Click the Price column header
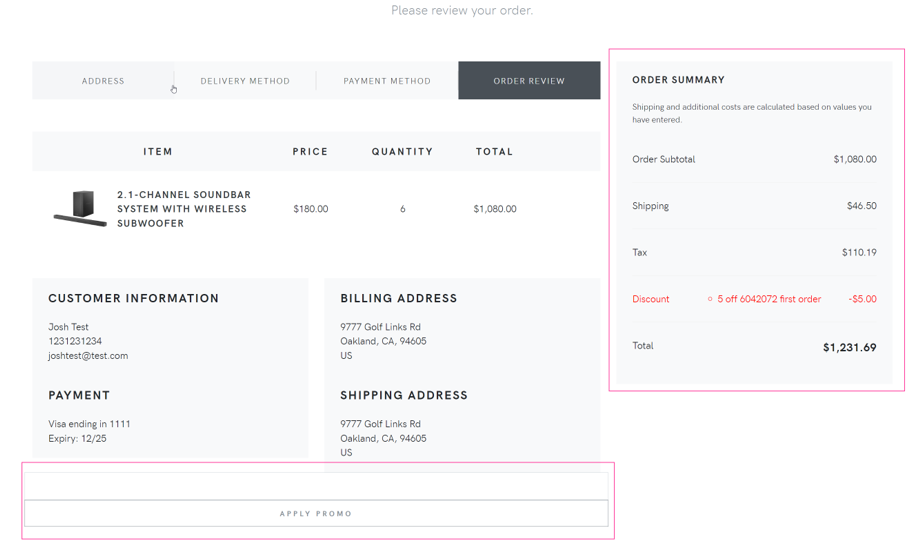The image size is (909, 556). 310,152
